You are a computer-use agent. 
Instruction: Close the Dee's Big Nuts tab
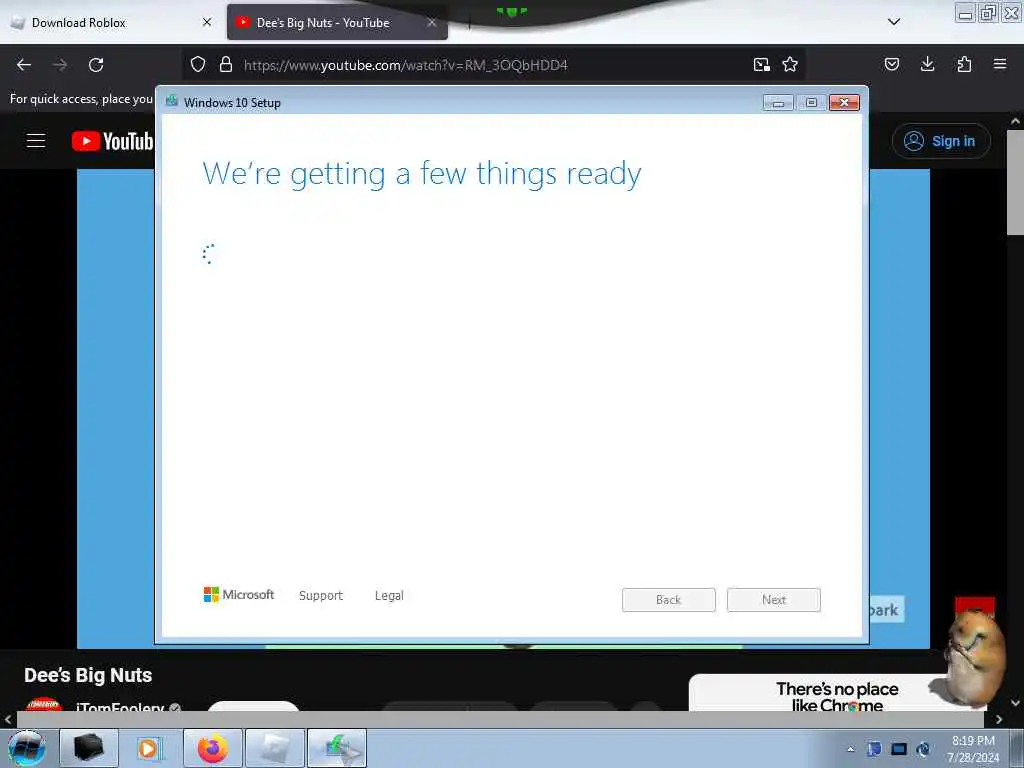pos(432,22)
